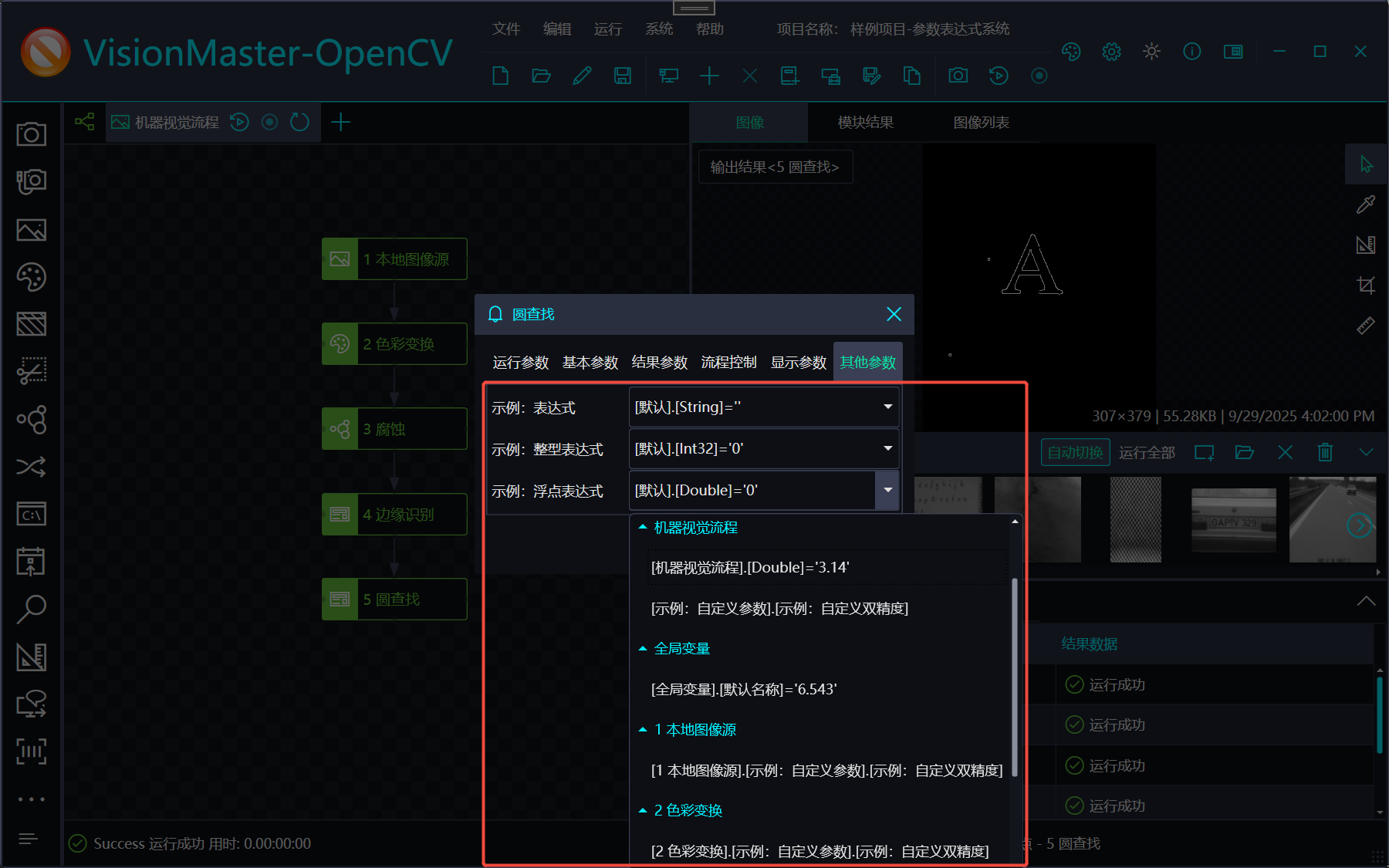Screen dimensions: 1389x868
Task: Select the scissors crop tool in left sidebar
Action: point(32,371)
